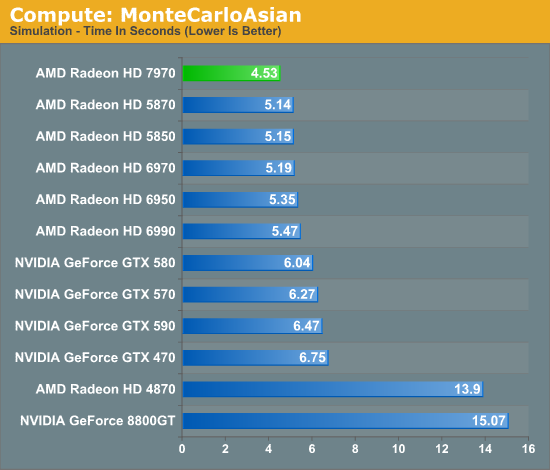Click subtitle "Simulation - Time In Seconds (Lower Is Better)"
The width and height of the screenshot is (550, 470).
146,31
